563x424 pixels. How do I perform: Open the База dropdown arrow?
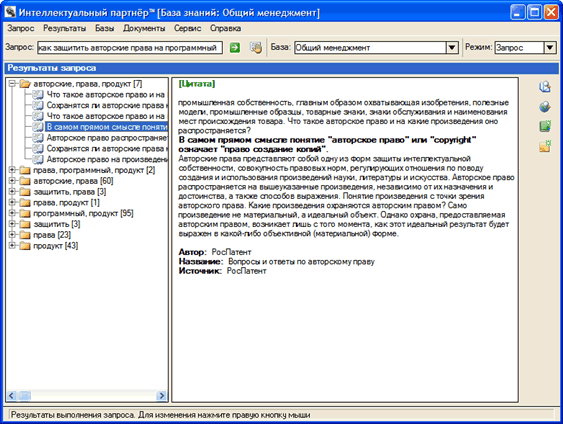coord(452,47)
